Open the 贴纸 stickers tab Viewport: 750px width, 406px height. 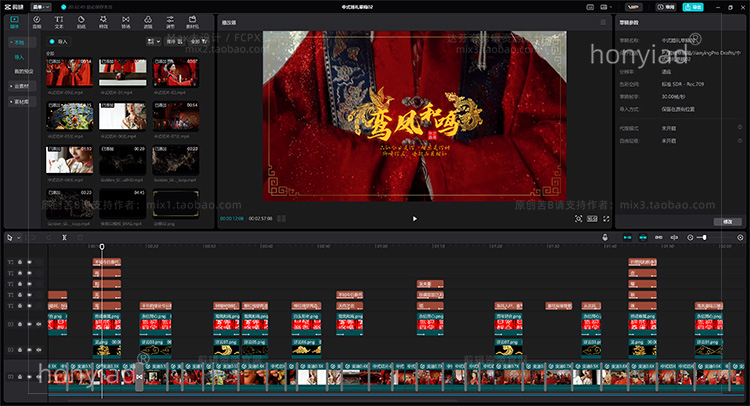click(81, 22)
